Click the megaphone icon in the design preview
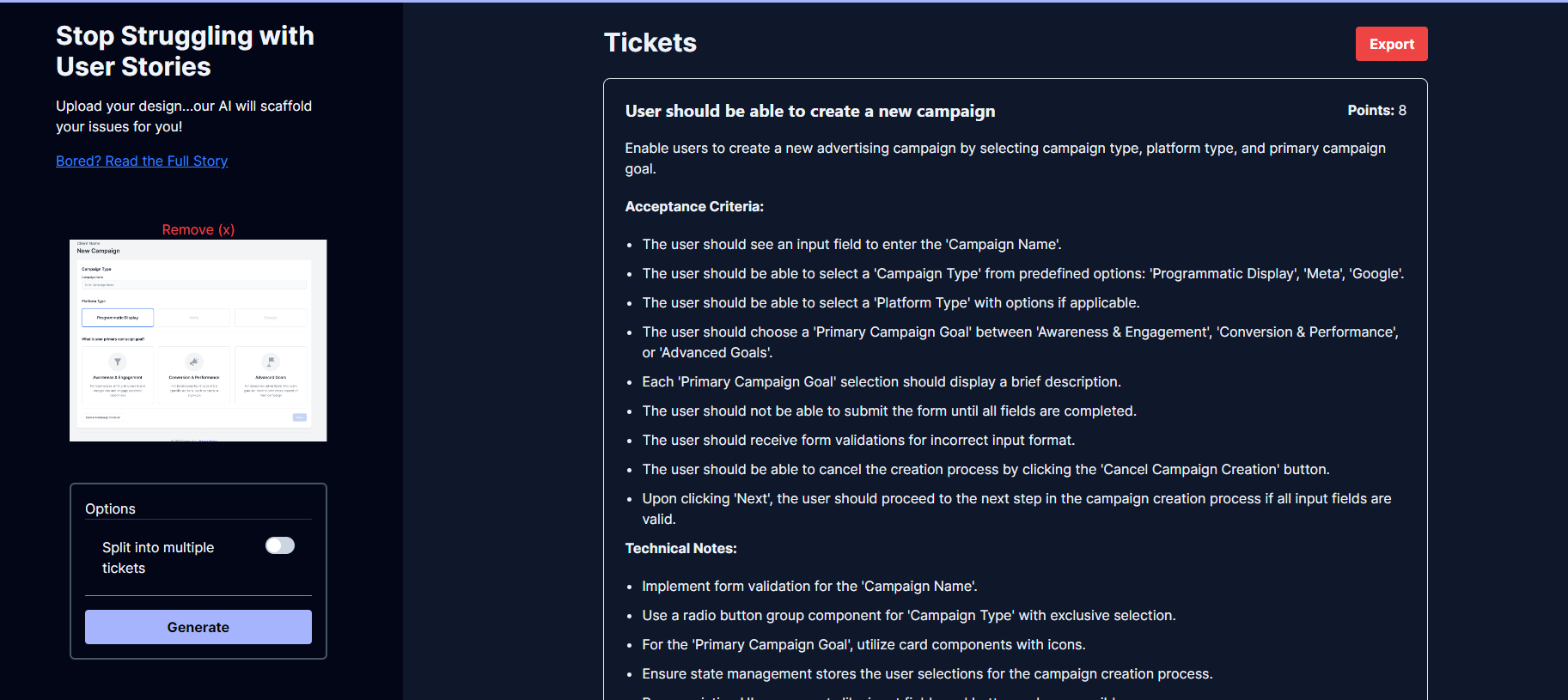The image size is (1568, 700). coord(194,362)
